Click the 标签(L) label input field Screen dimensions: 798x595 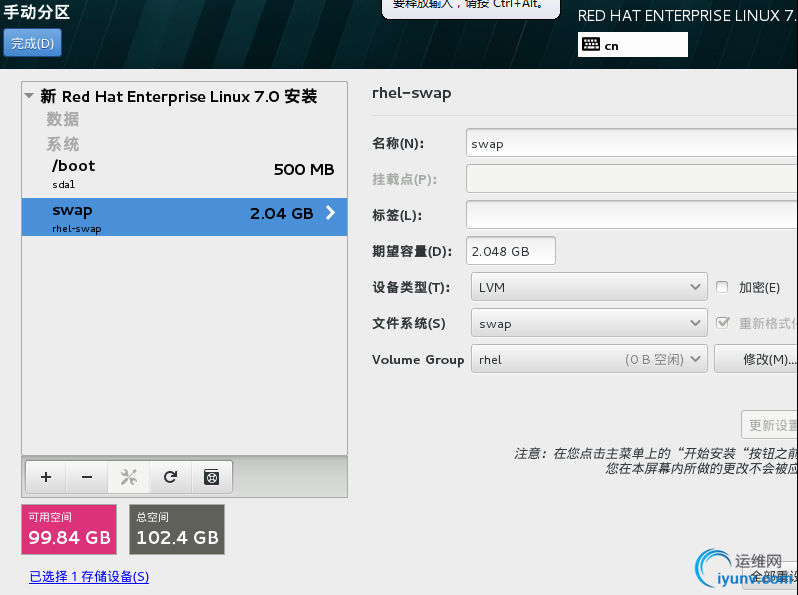632,215
